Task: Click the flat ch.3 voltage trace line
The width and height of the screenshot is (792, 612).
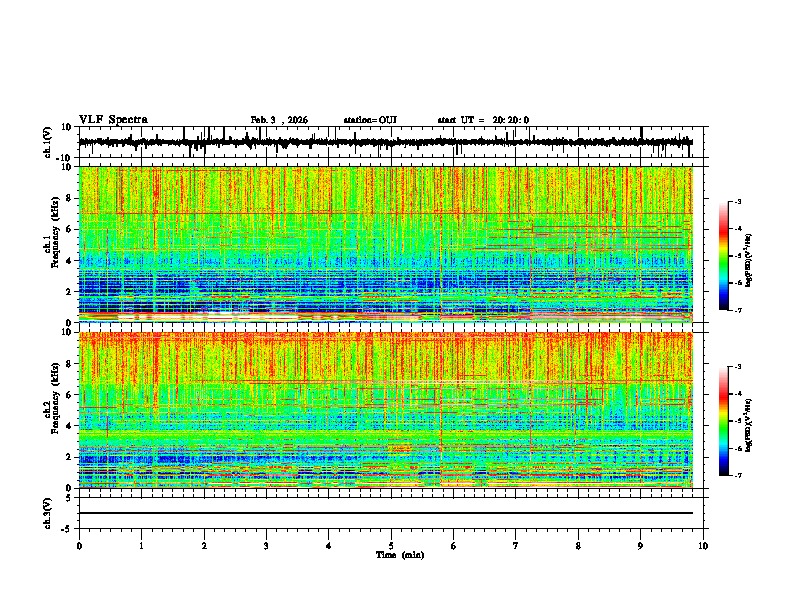Action: (x=386, y=513)
